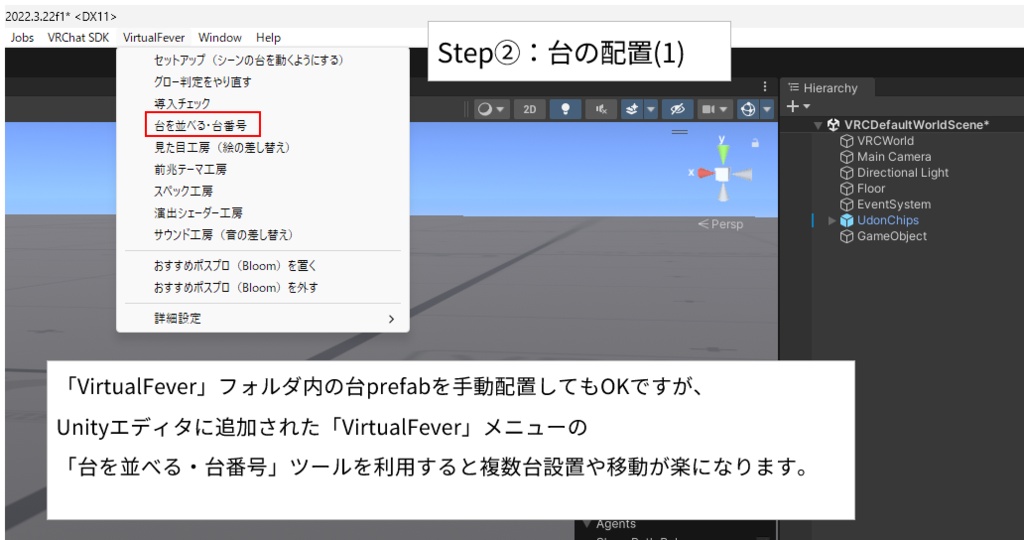1024x540 pixels.
Task: Collapse the VRCDefaultWorldScene tree
Action: pyautogui.click(x=818, y=125)
